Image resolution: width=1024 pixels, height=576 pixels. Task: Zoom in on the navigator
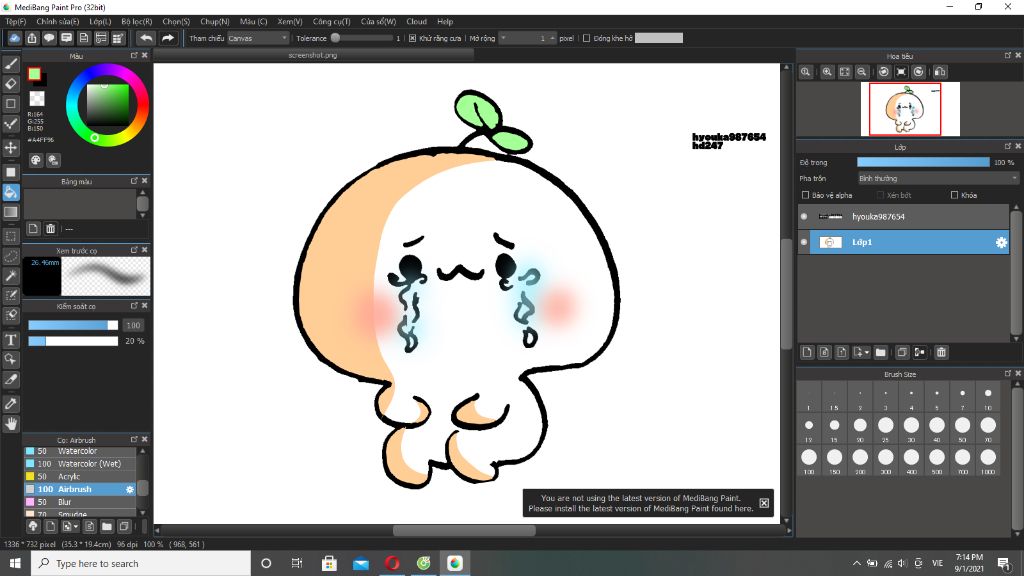tap(827, 72)
